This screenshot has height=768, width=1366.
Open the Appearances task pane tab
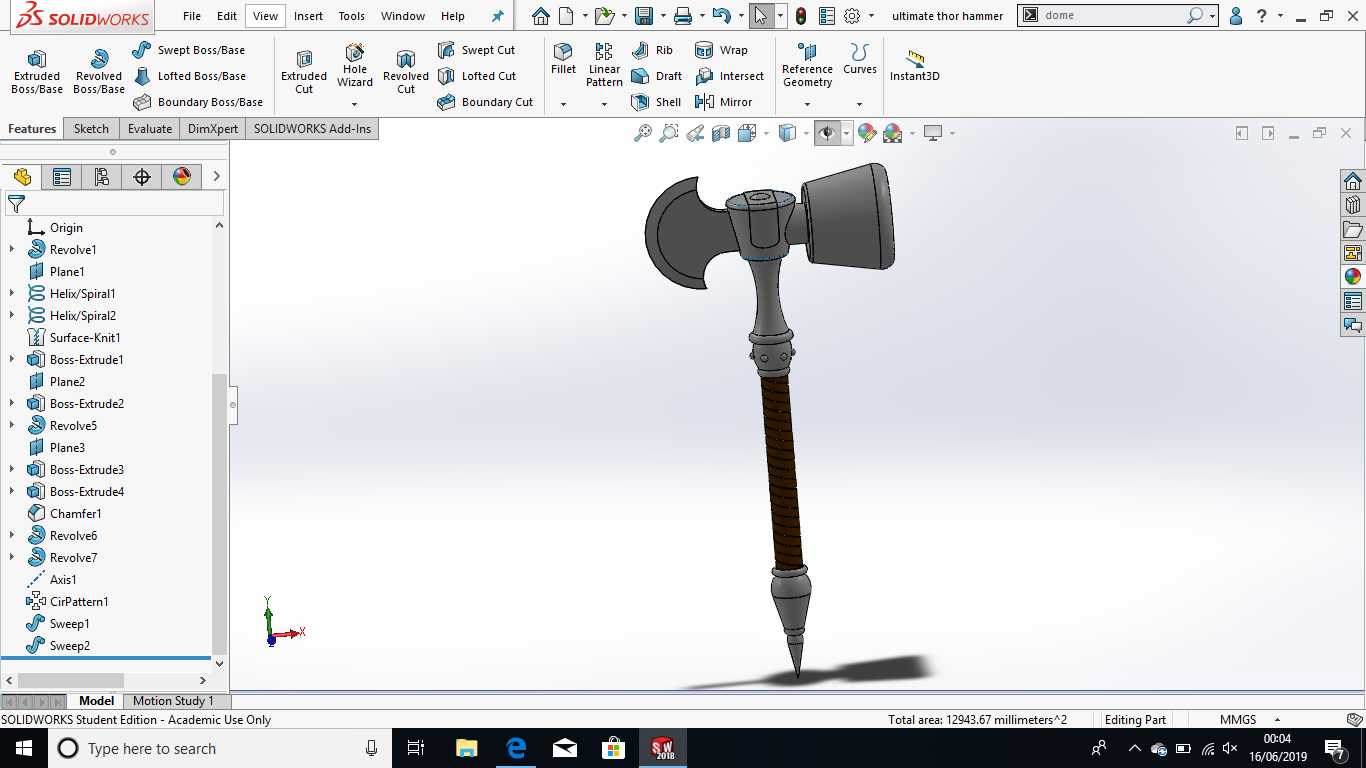point(1353,277)
